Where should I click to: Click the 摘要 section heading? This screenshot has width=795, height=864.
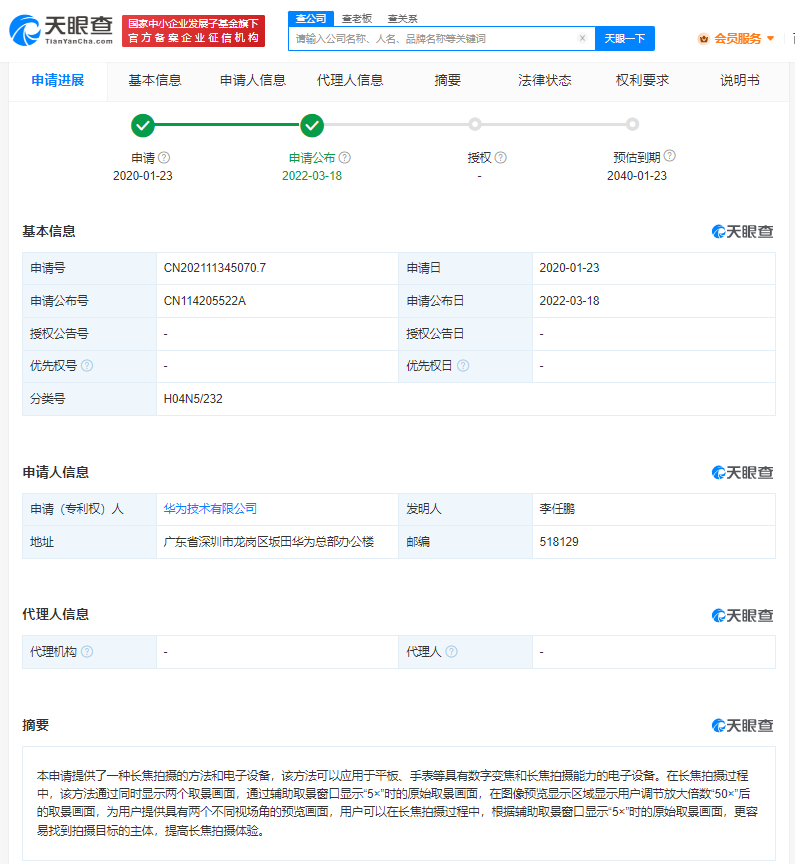[x=36, y=725]
